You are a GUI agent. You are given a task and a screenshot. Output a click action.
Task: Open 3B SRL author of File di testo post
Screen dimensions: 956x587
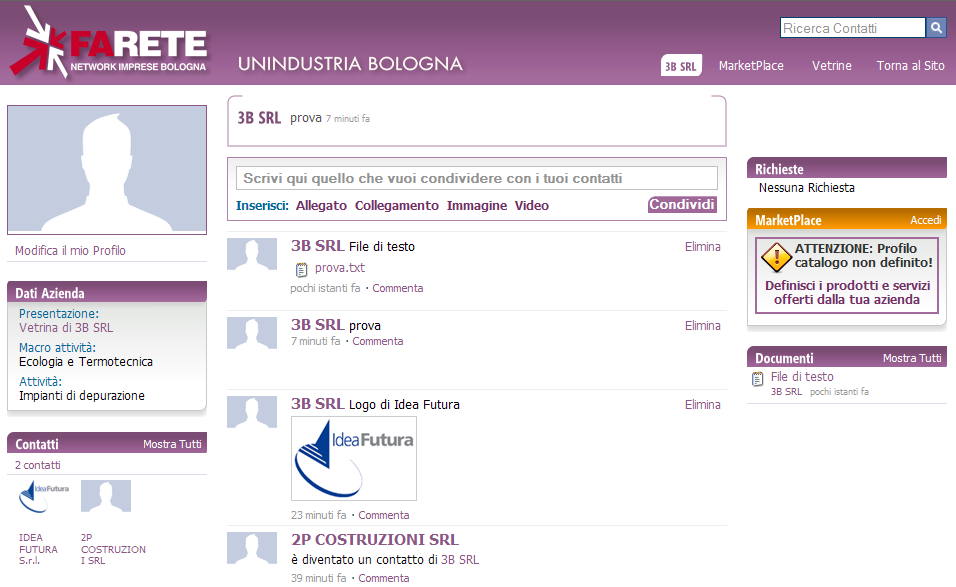pos(317,246)
